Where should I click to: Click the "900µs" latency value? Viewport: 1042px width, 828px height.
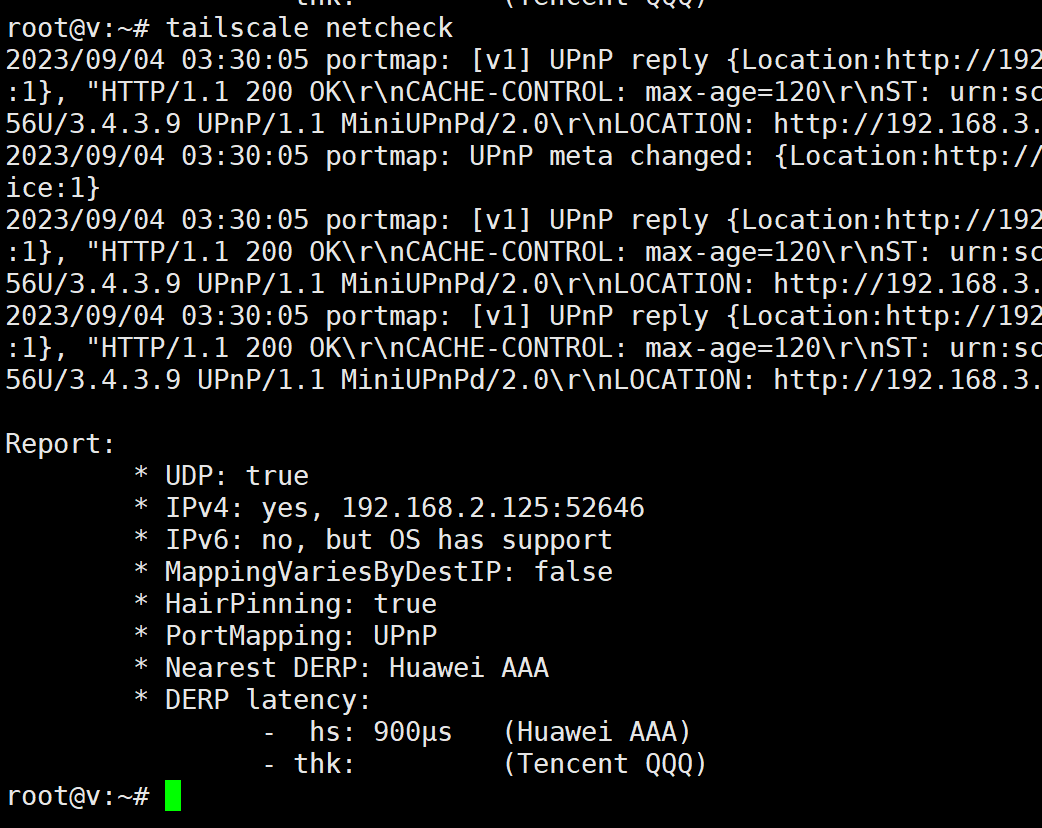pos(413,732)
